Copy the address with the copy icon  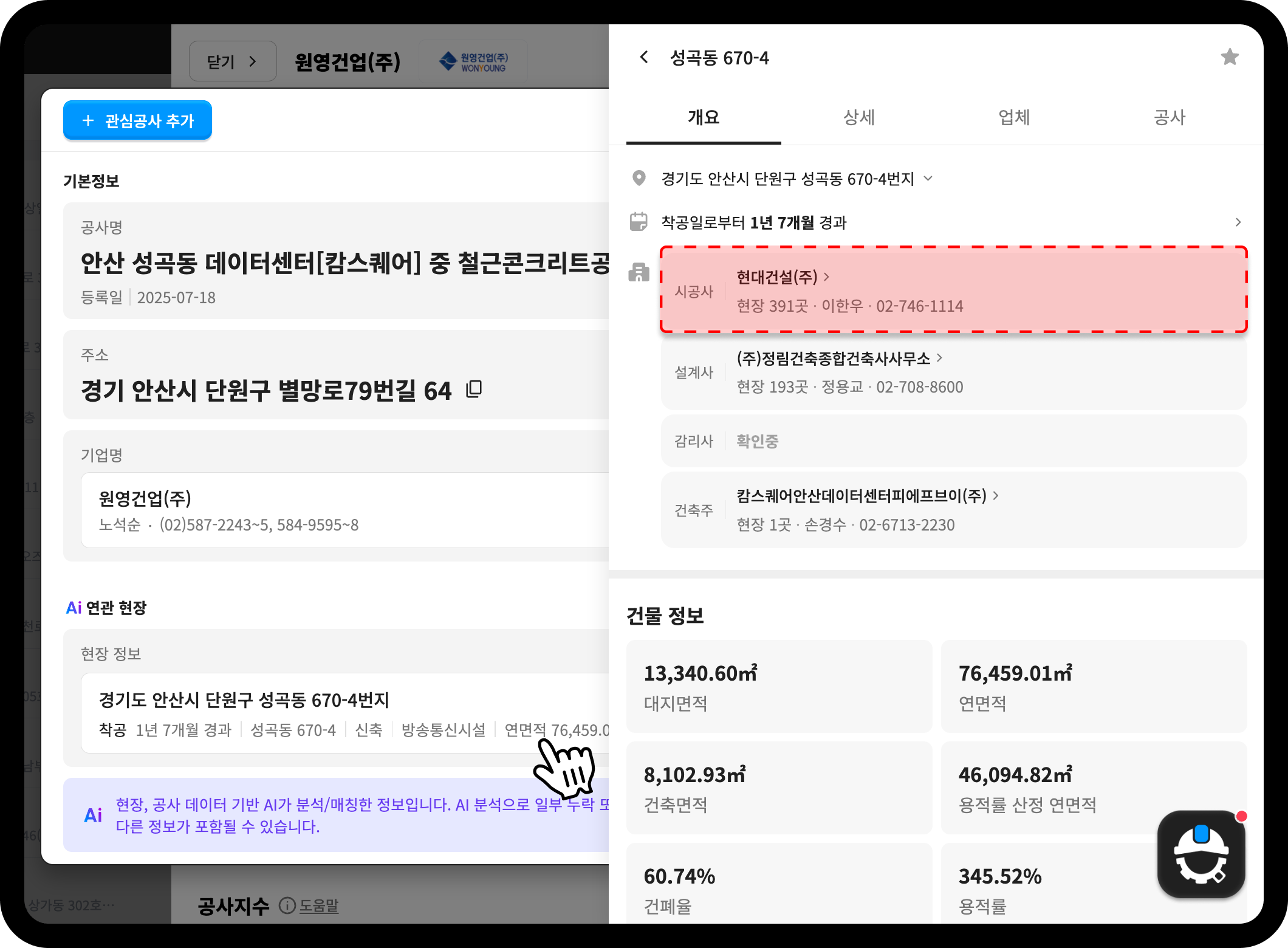pos(474,390)
